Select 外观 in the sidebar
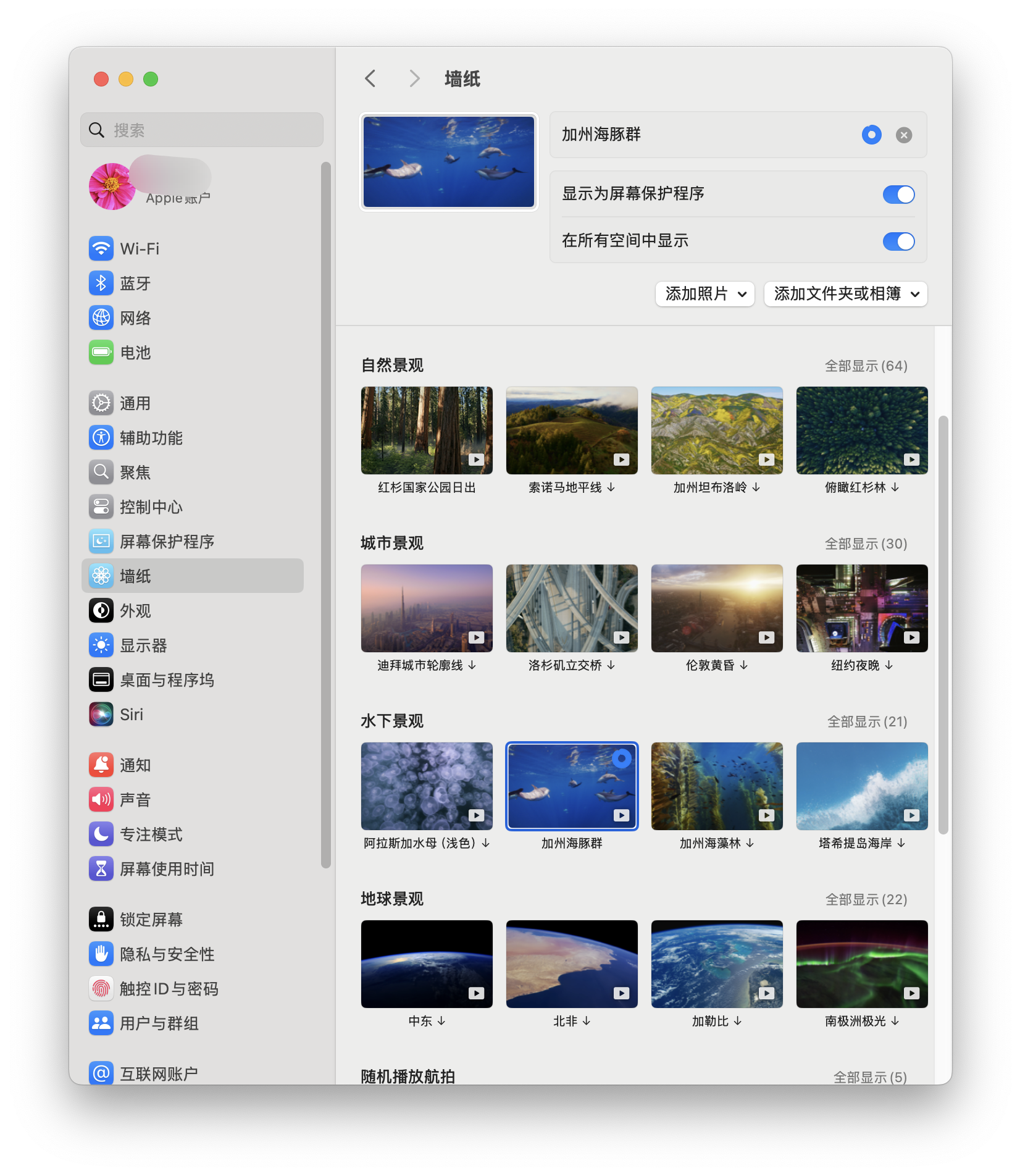 [135, 611]
